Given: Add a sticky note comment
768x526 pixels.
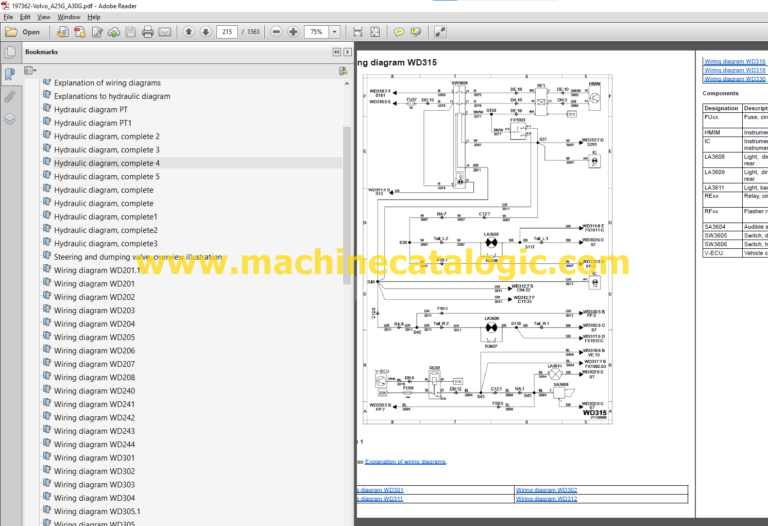Looking at the screenshot, I should (399, 32).
